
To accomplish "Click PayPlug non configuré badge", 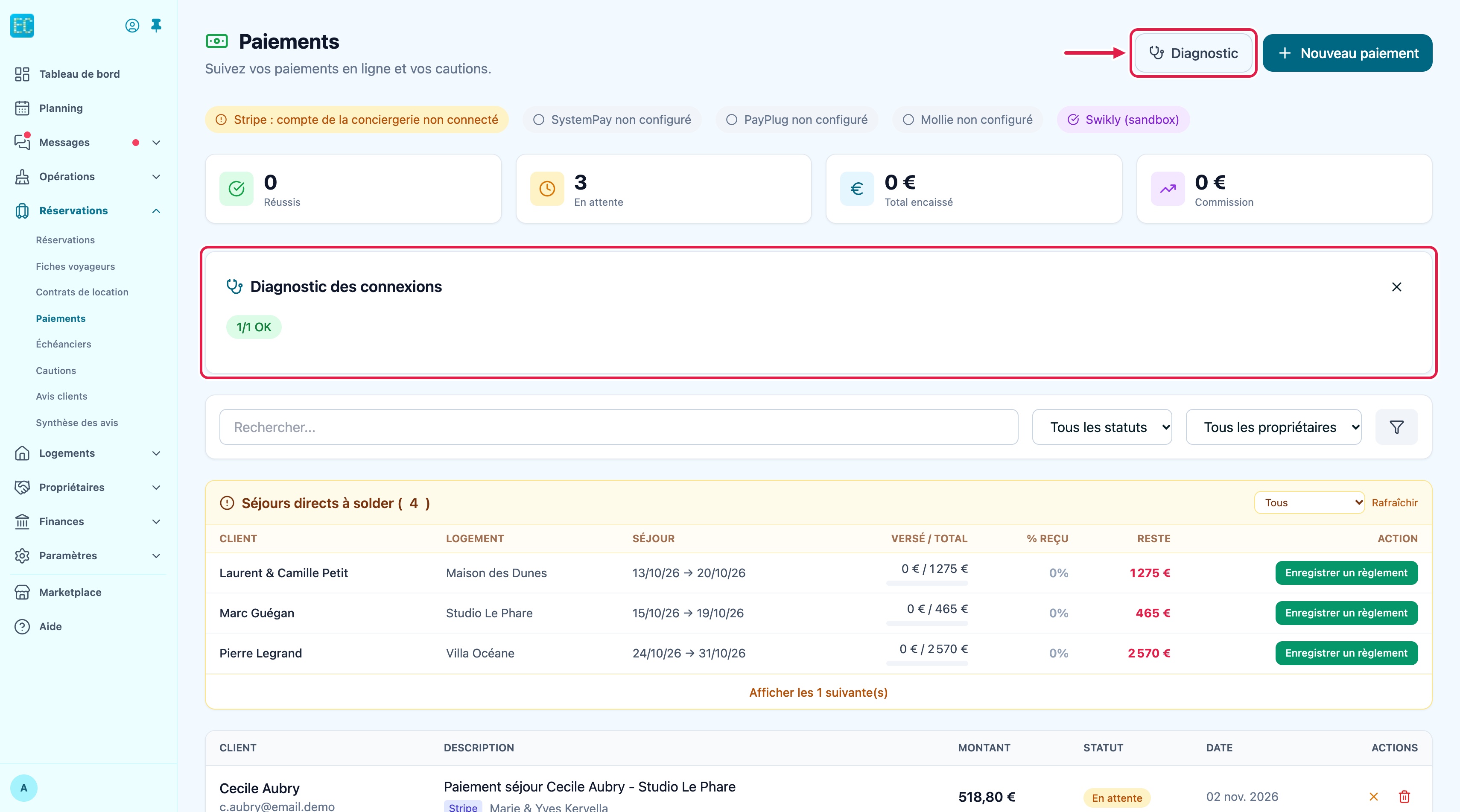I will (x=797, y=120).
